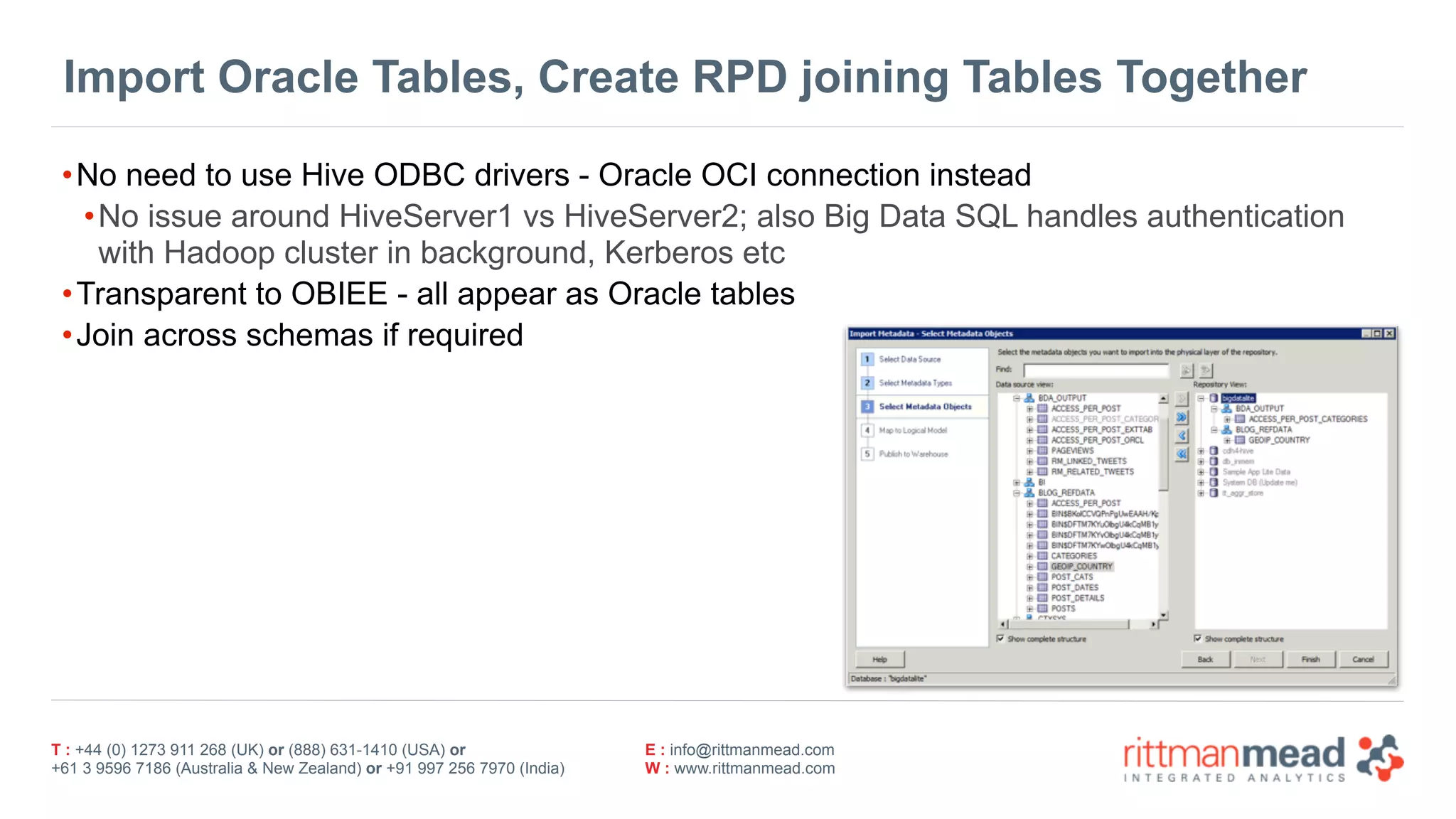The width and height of the screenshot is (1456, 819).
Task: Click the Data source view horizontal scrollbar thumb
Action: click(x=1069, y=624)
